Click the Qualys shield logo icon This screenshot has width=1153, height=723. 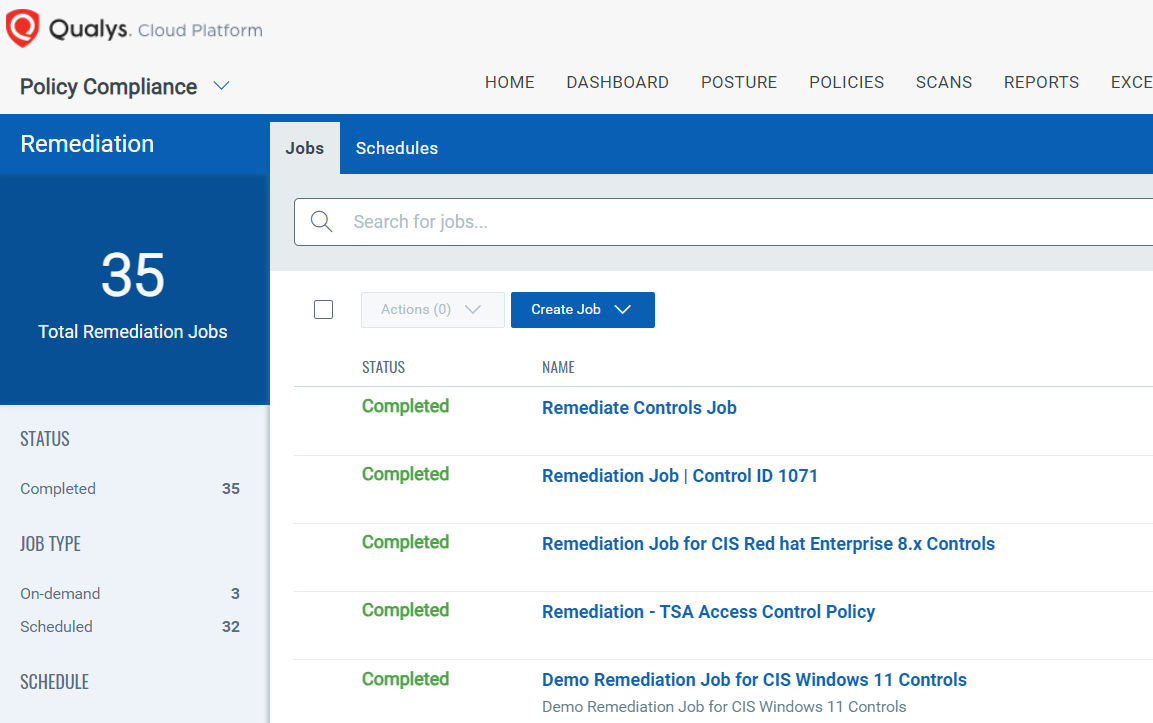click(x=22, y=28)
